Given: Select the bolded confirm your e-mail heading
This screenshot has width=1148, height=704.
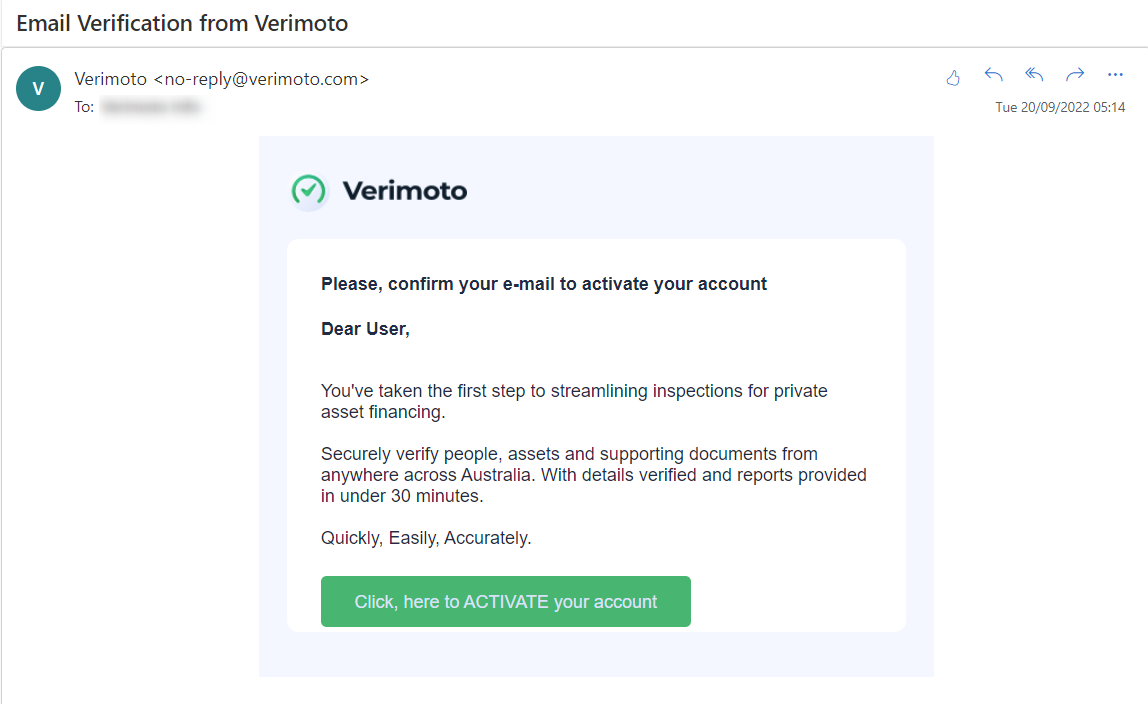Looking at the screenshot, I should (x=544, y=283).
